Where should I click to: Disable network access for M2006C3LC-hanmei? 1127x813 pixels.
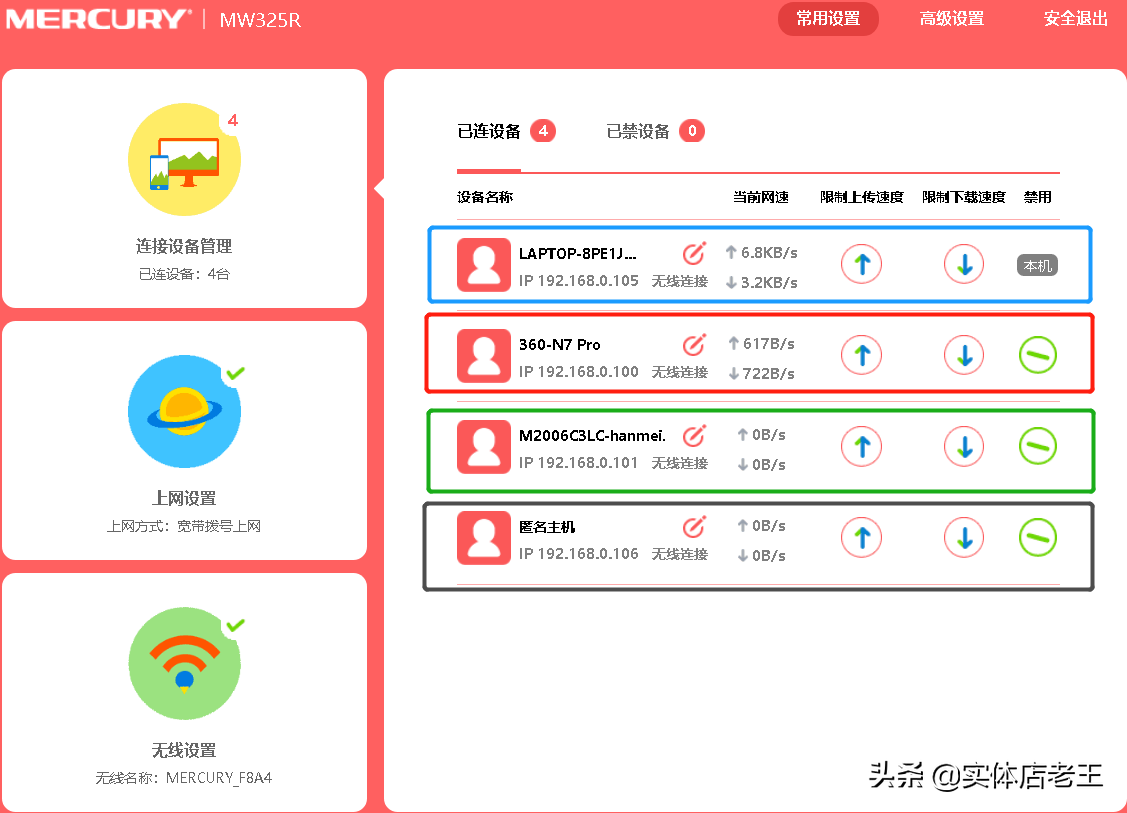coord(1037,446)
